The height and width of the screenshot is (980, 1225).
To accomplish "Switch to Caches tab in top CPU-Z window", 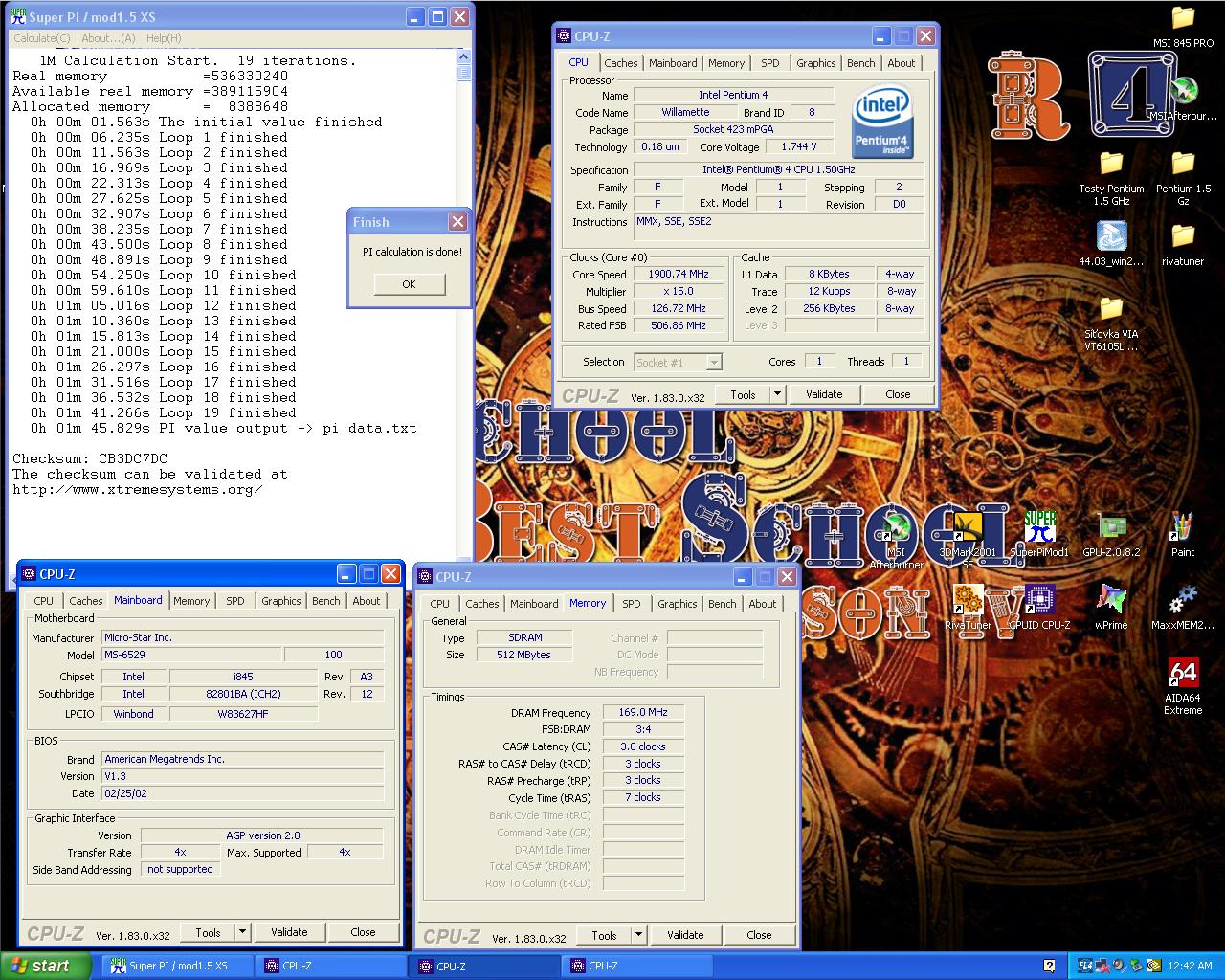I will 621,63.
